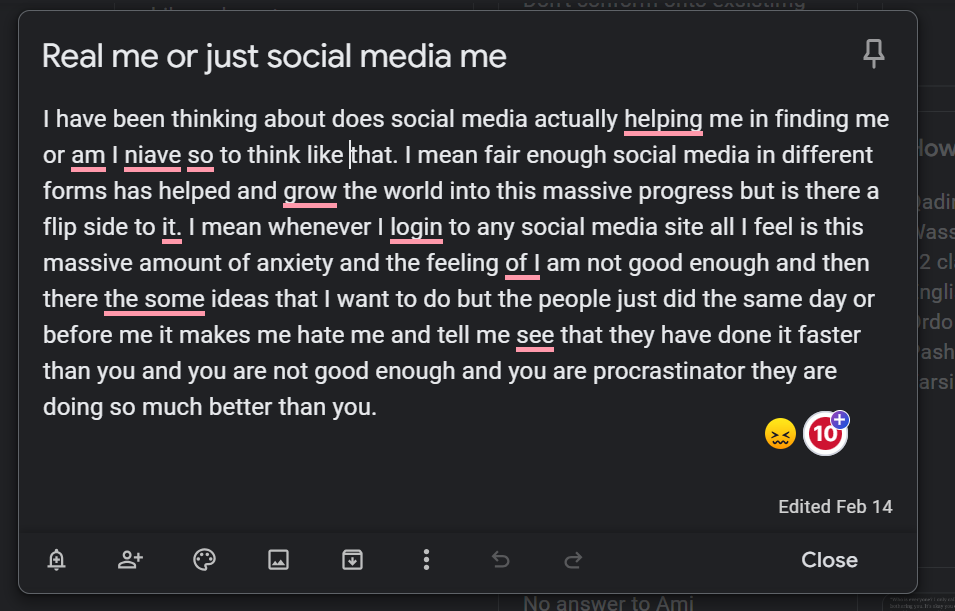Click the underlined word 'grow'
955x611 pixels.
tap(310, 192)
